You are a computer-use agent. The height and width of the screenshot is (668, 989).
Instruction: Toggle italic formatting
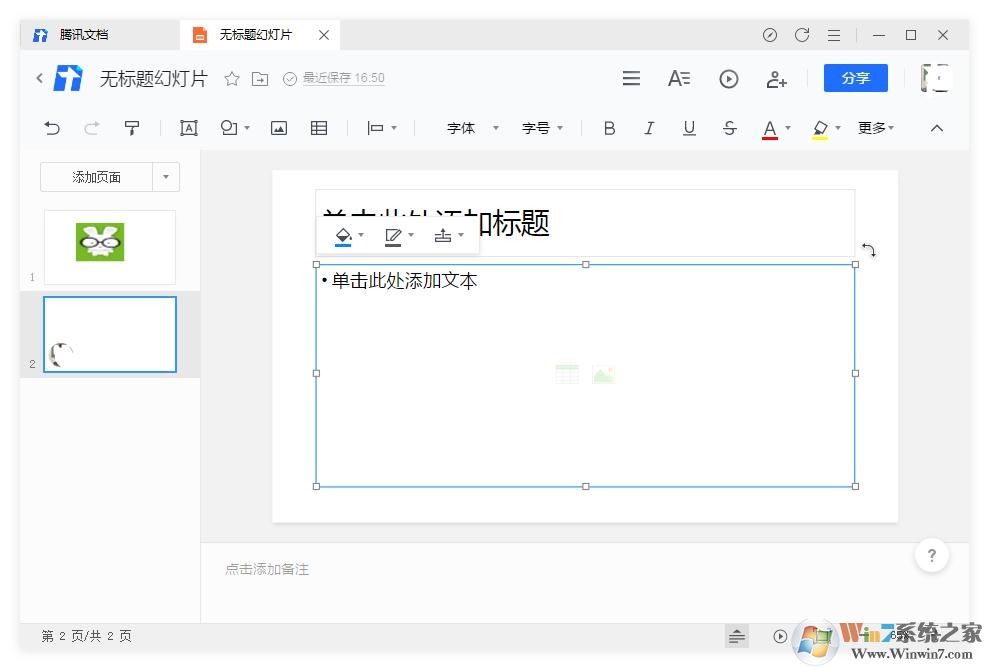649,128
